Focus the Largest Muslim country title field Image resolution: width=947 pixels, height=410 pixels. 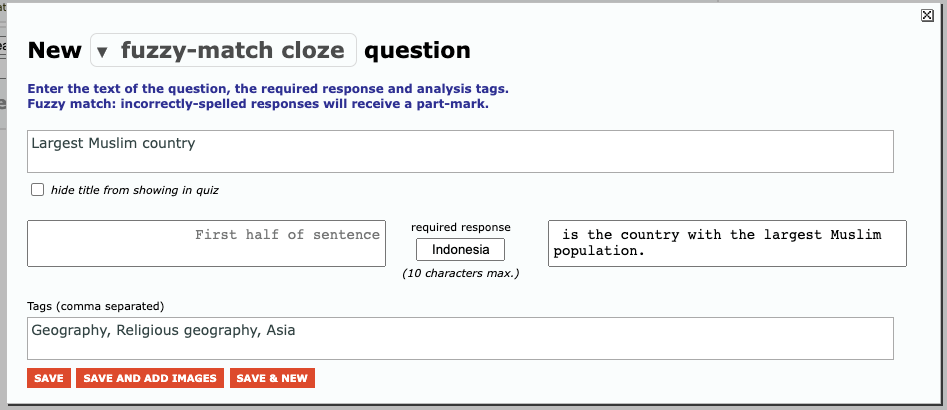460,151
